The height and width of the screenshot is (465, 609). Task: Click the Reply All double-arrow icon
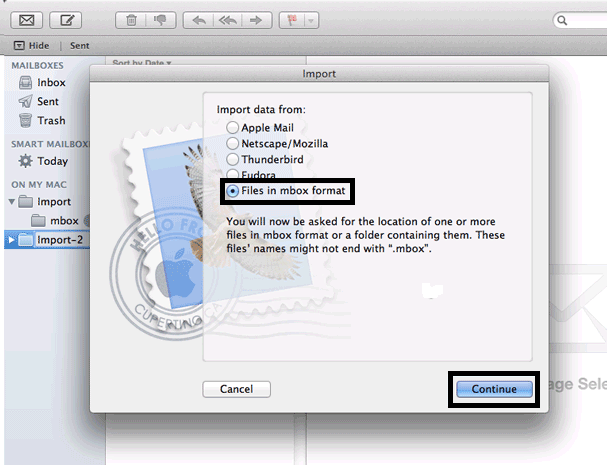point(228,20)
